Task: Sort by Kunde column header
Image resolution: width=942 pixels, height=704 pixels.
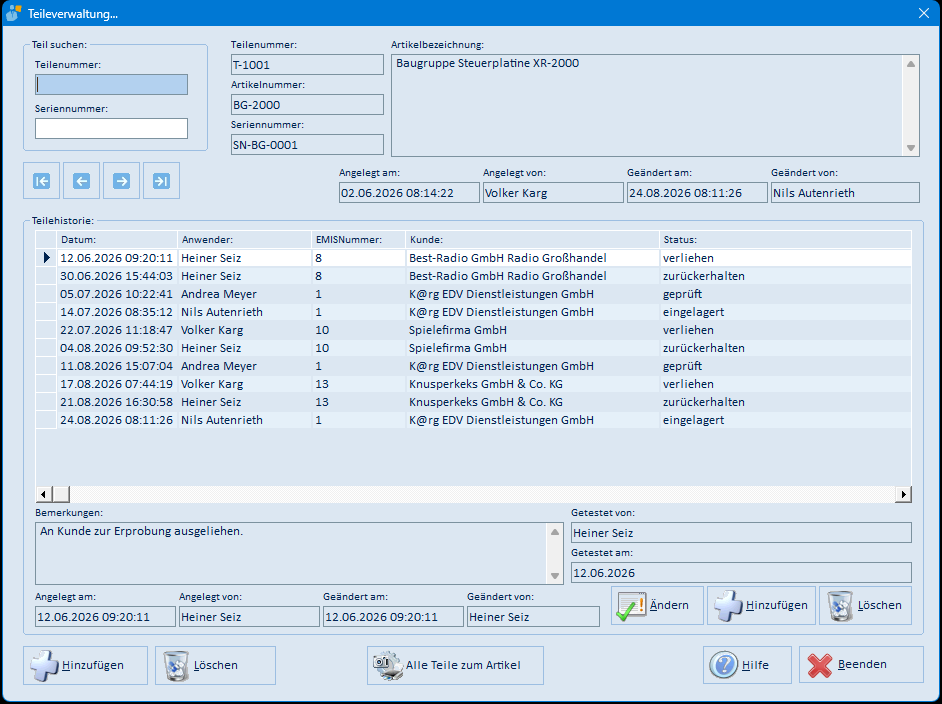Action: coord(532,240)
